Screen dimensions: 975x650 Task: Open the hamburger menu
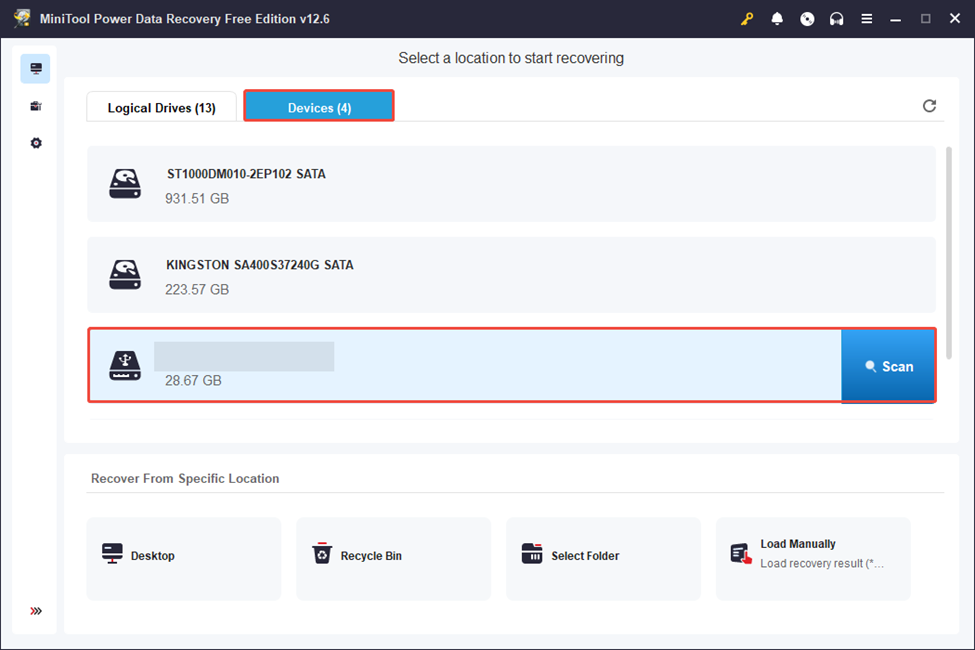click(866, 19)
